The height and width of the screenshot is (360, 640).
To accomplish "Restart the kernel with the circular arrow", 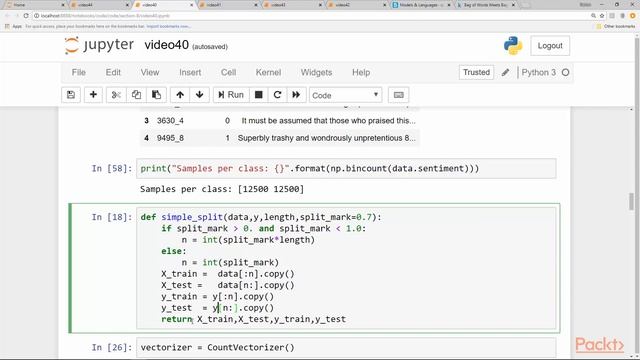I will (x=277, y=95).
